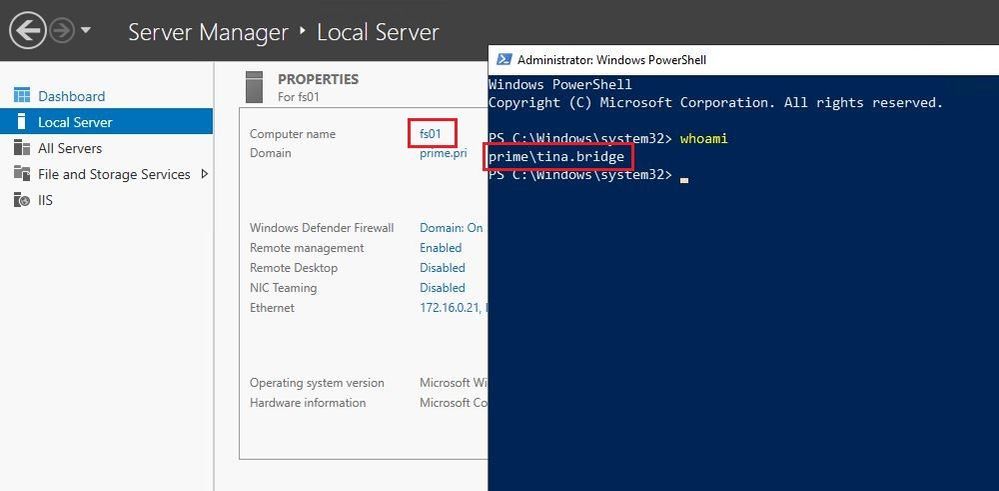Image resolution: width=999 pixels, height=491 pixels.
Task: Click the Dashboard tiles icon
Action: pyautogui.click(x=22, y=96)
